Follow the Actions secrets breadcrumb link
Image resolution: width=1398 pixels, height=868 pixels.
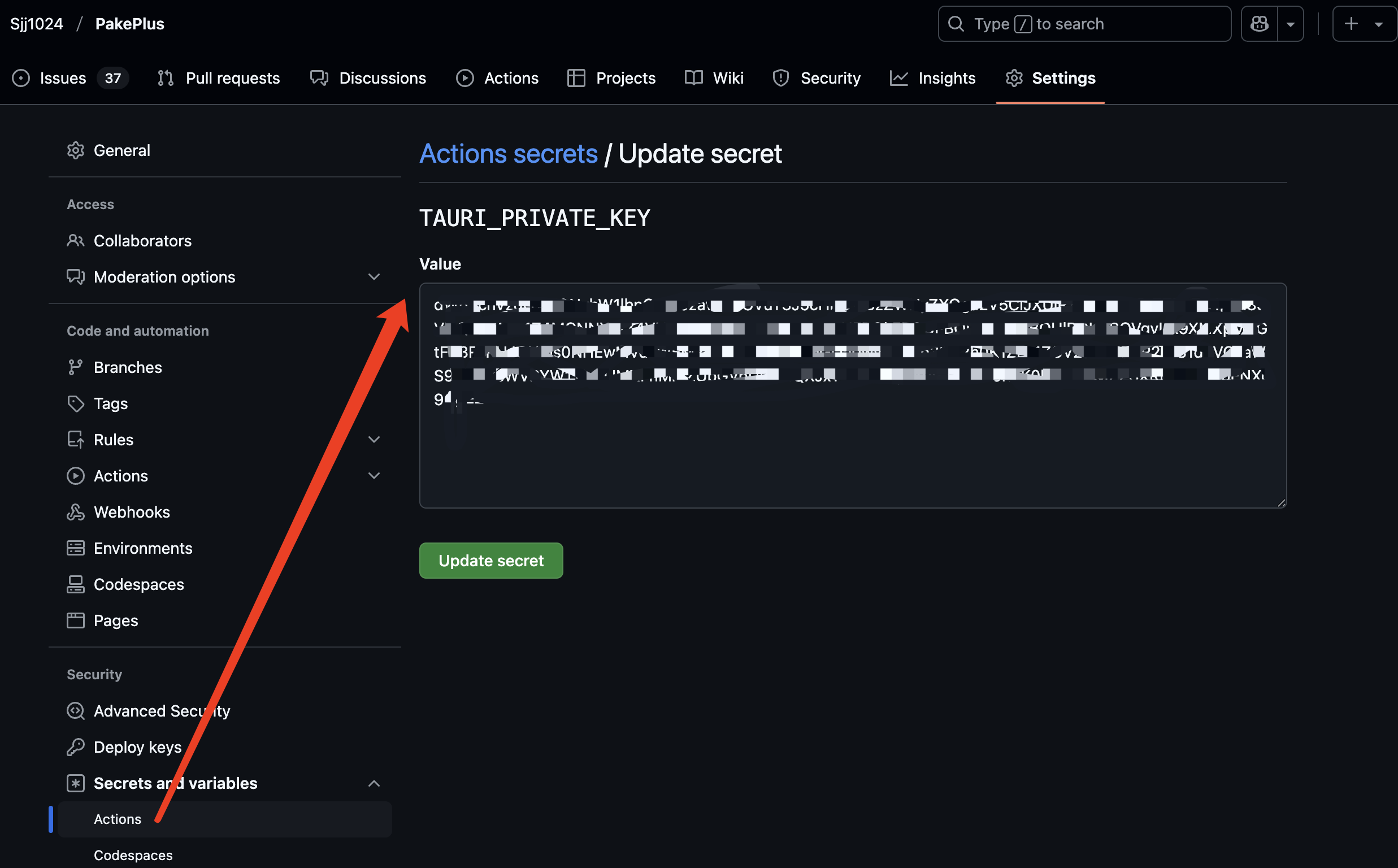509,154
